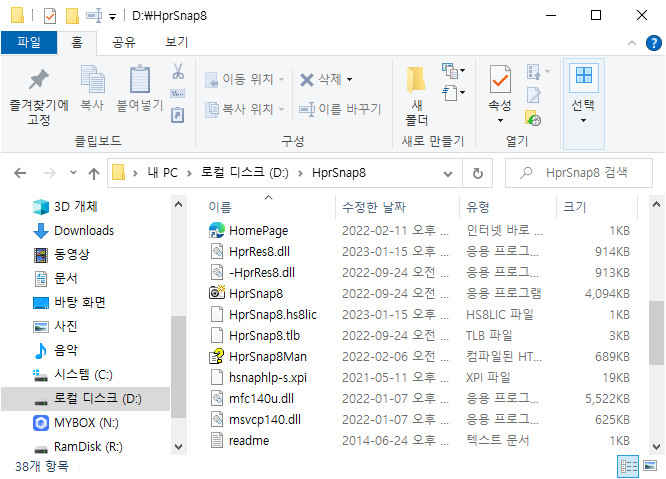Screen dimensions: 666x479
Task: Click the Edit icon in Open group
Action: pyautogui.click(x=533, y=95)
